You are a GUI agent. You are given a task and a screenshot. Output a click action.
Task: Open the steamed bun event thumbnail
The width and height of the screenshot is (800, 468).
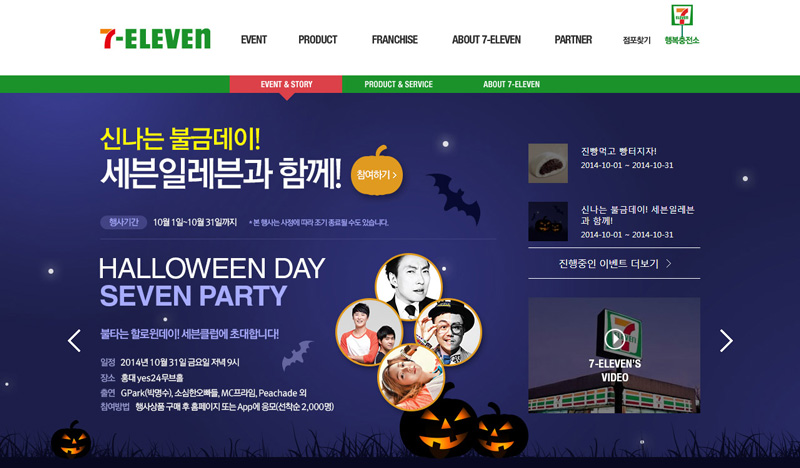coord(548,163)
